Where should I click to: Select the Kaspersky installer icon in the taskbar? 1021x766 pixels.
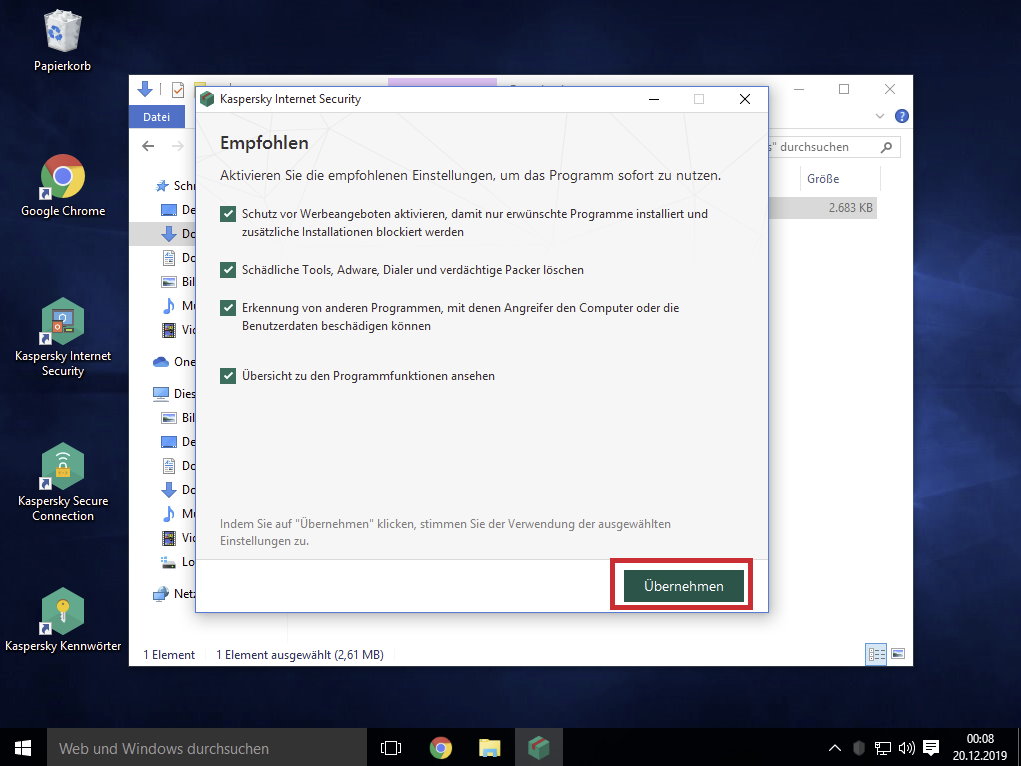pyautogui.click(x=538, y=748)
